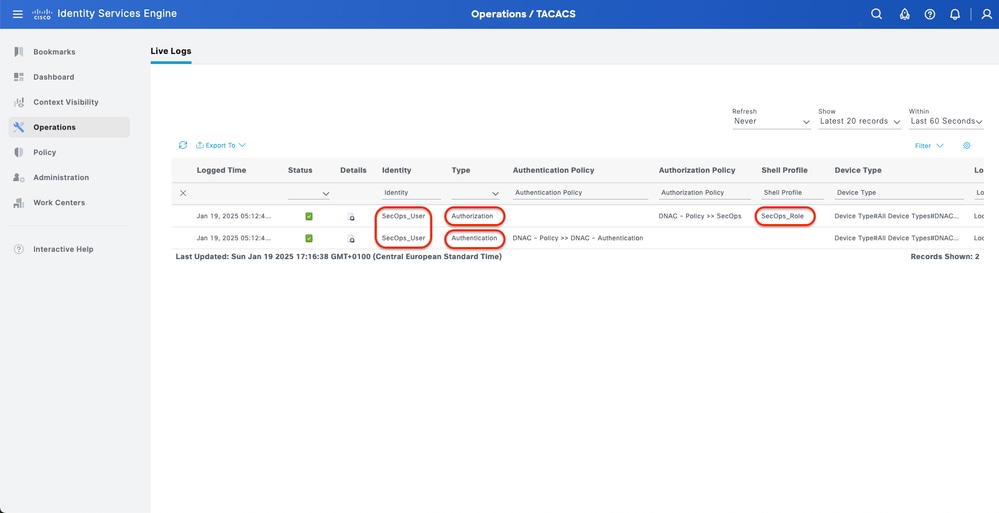
Task: Select SecOps_User in the Authorization row
Action: point(403,217)
